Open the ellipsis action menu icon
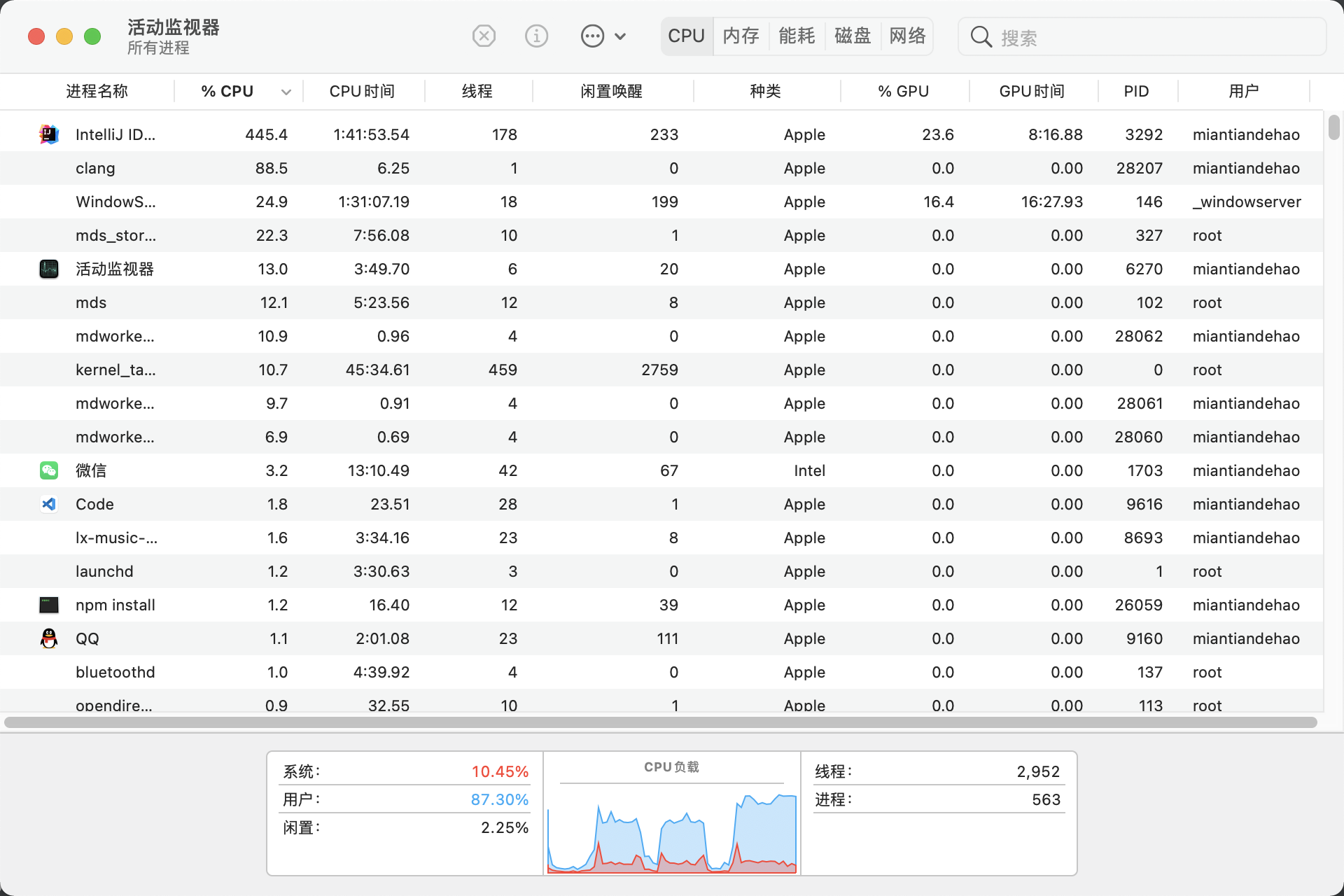Viewport: 1344px width, 896px height. [x=592, y=36]
